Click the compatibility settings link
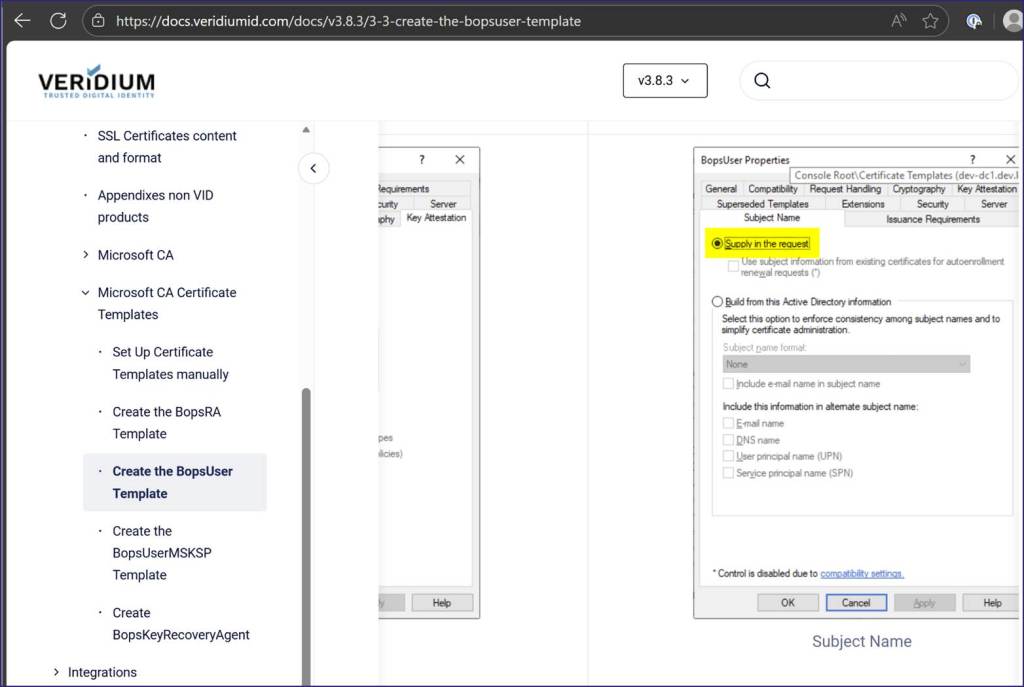Viewport: 1024px width, 687px height. 861,574
